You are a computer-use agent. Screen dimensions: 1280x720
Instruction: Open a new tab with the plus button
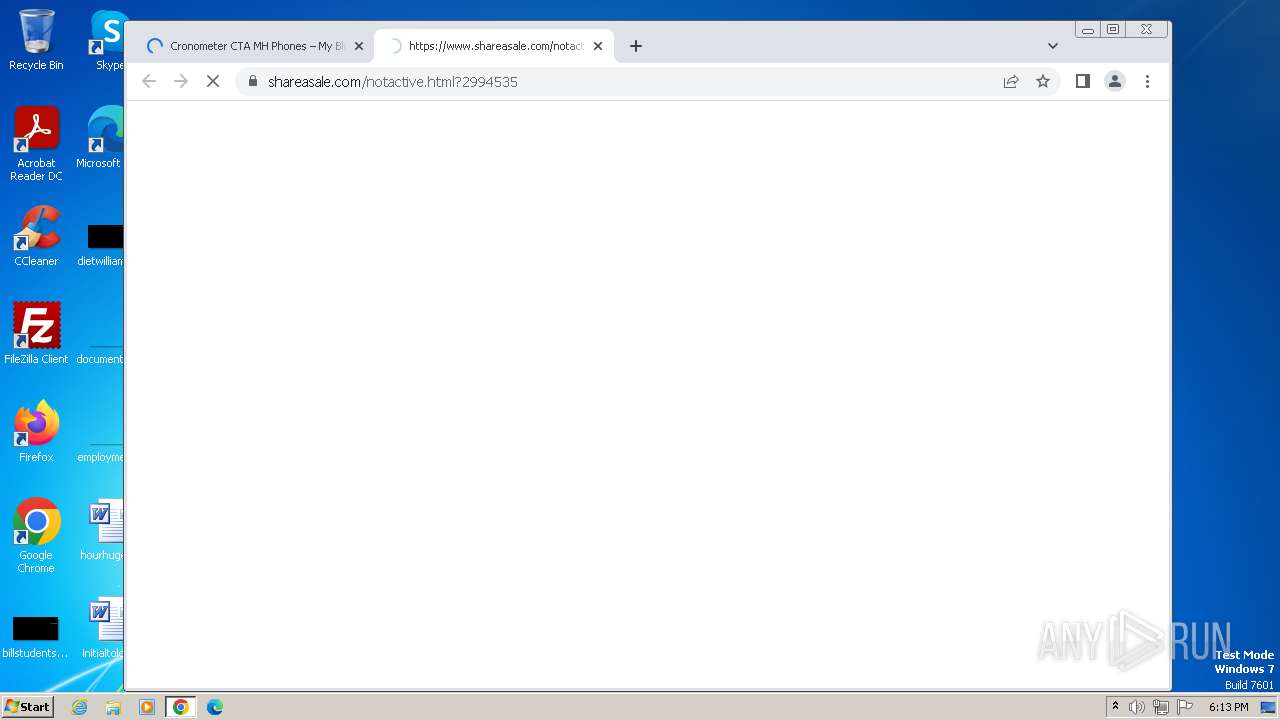coord(636,46)
